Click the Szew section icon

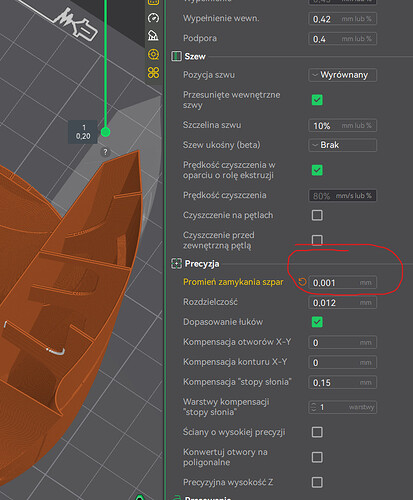click(176, 56)
